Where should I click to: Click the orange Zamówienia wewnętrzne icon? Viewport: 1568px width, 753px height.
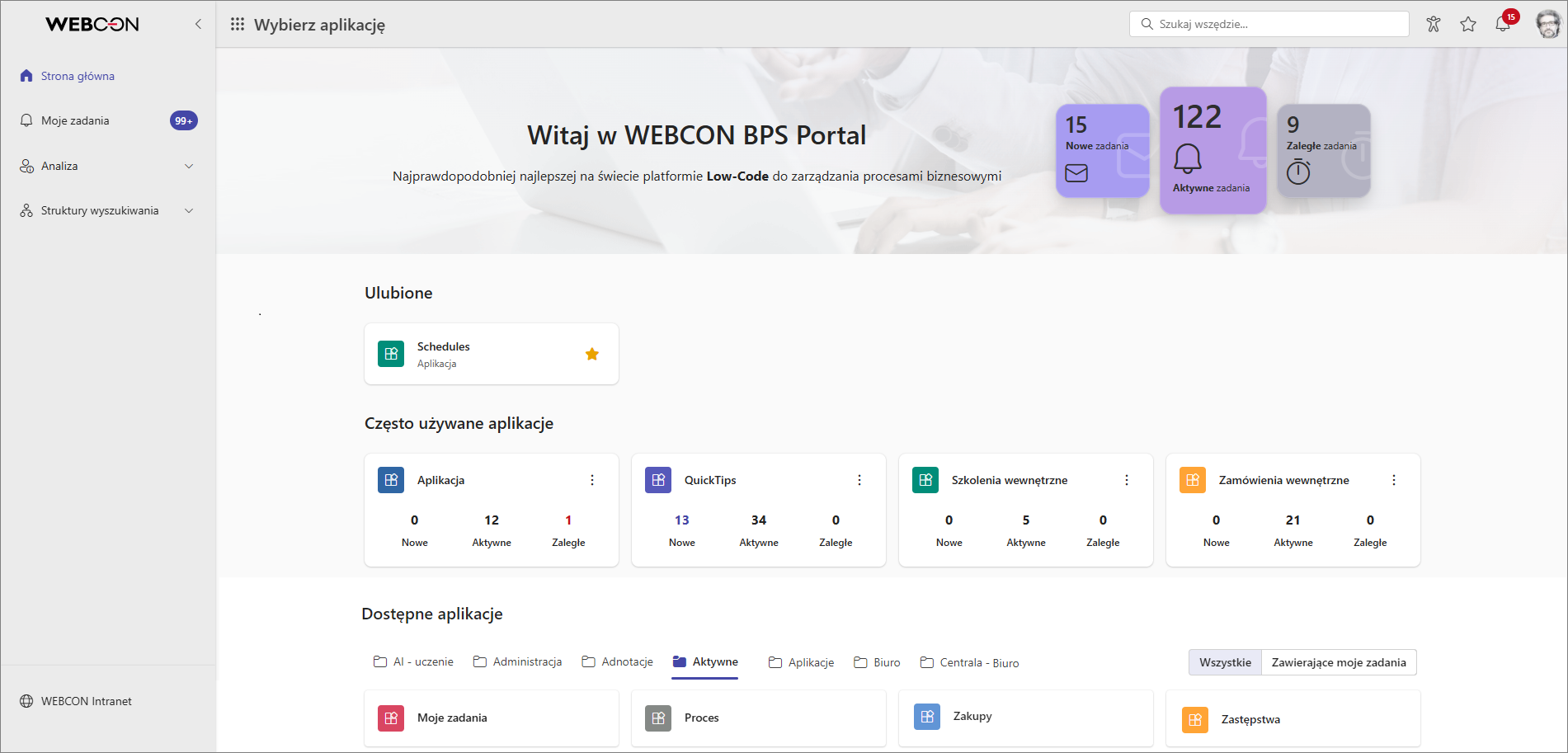click(1193, 480)
